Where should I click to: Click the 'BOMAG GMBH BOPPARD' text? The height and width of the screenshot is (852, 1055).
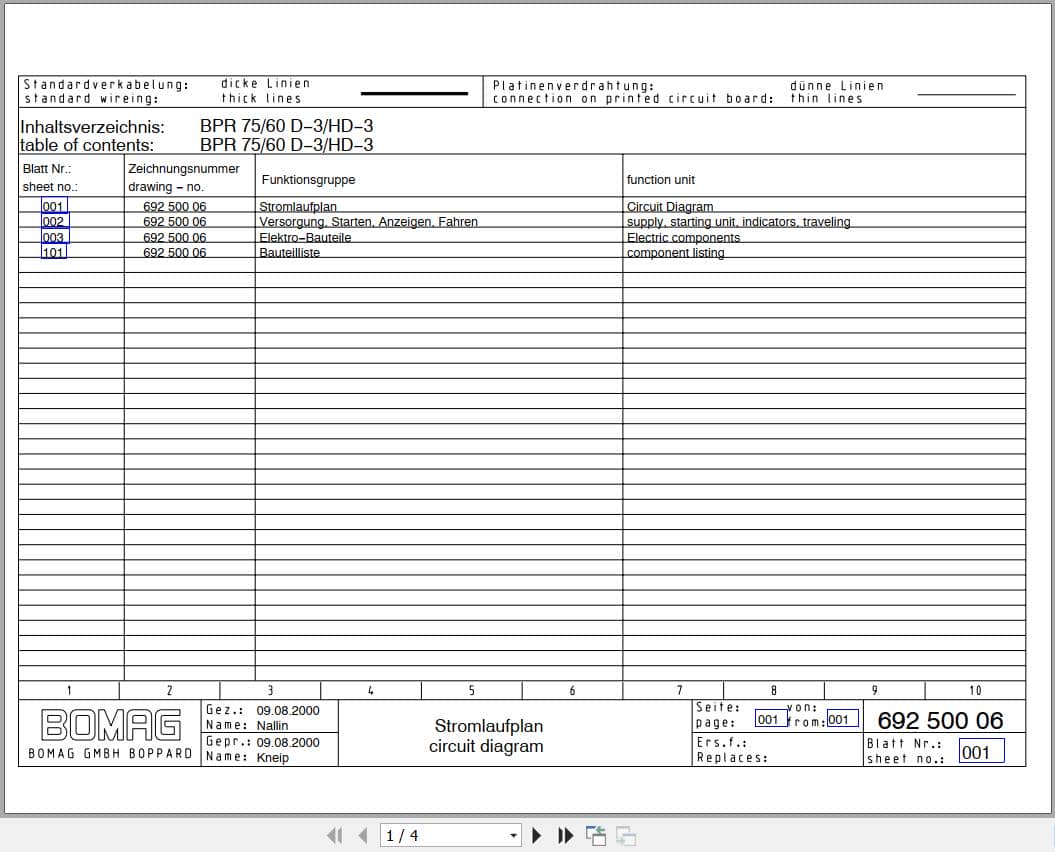(110, 753)
